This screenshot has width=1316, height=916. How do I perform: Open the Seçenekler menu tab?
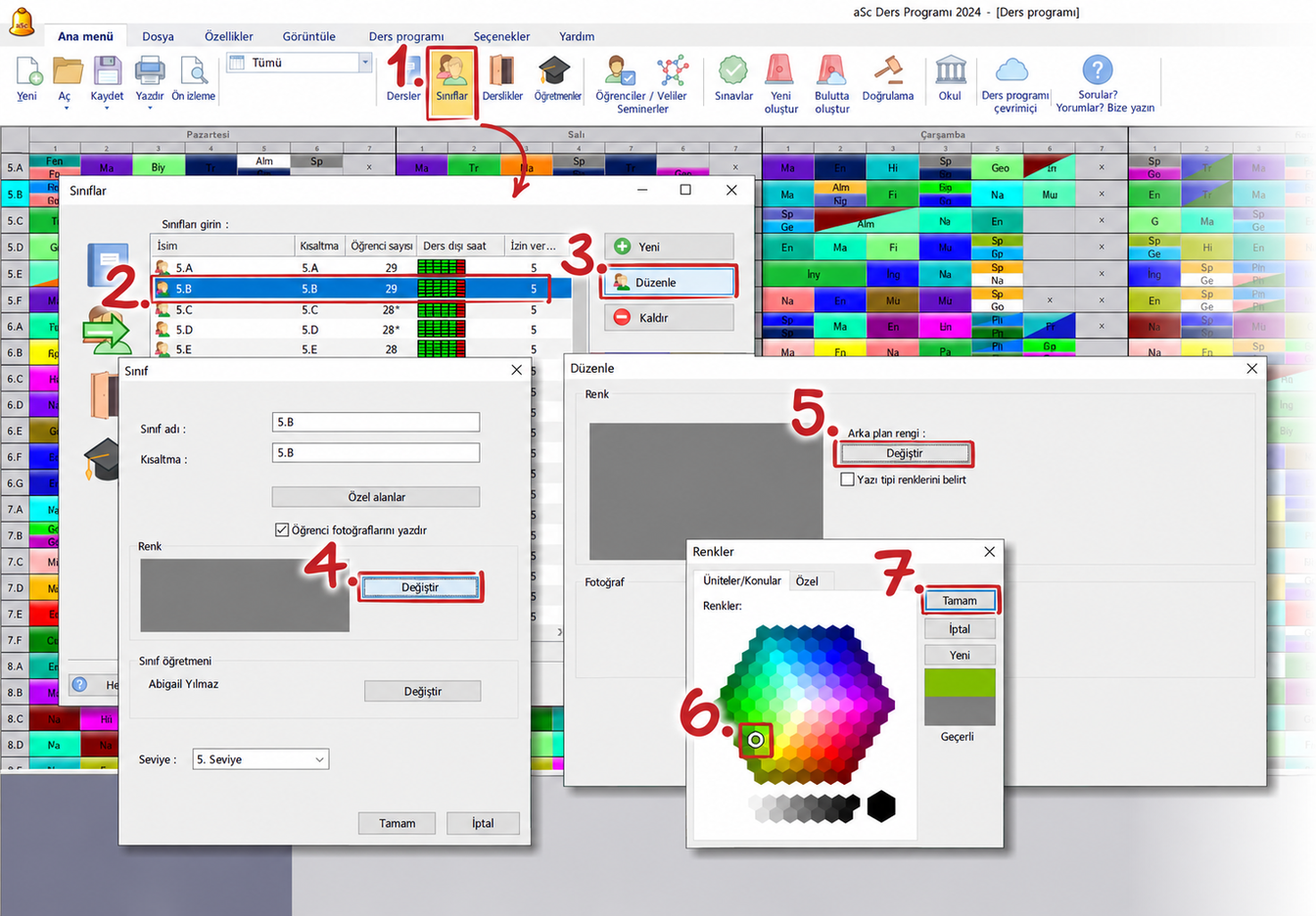point(501,36)
